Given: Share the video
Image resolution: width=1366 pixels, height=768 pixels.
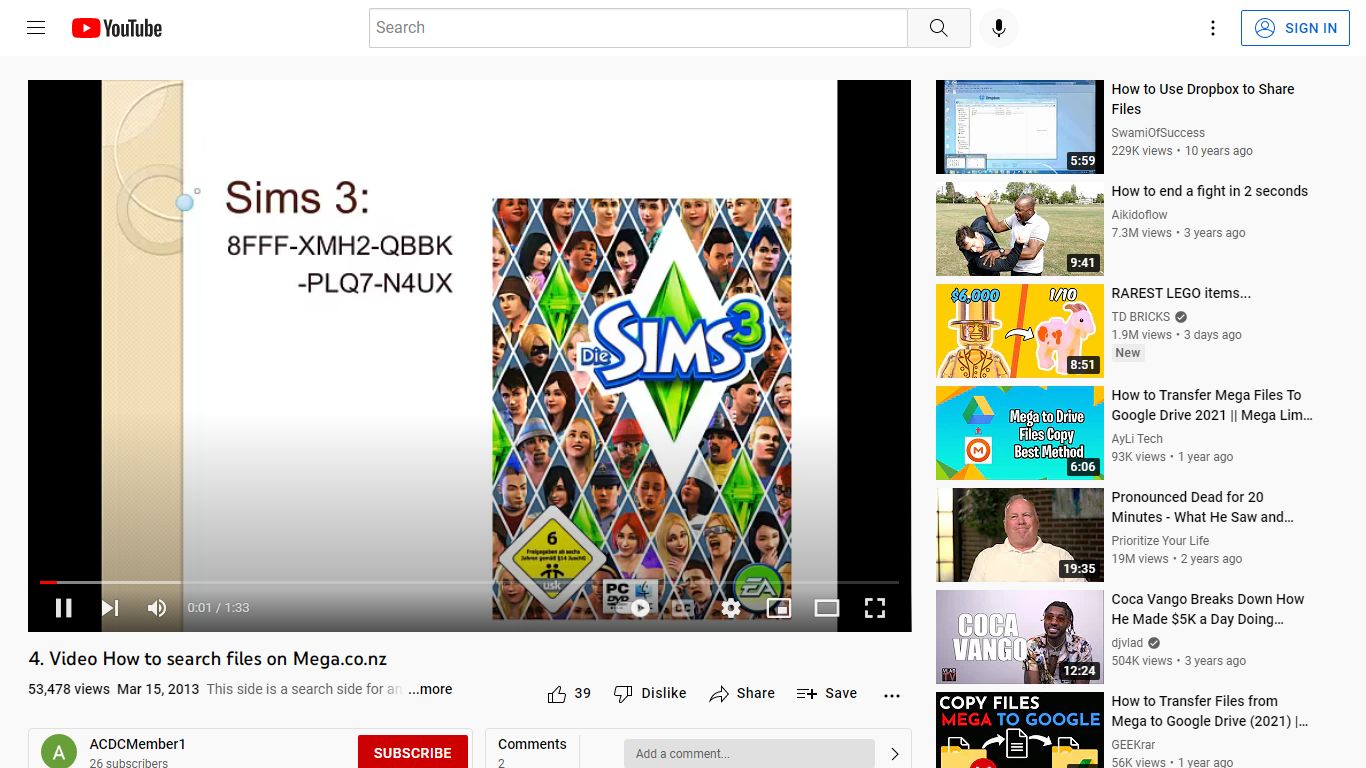Looking at the screenshot, I should tap(742, 693).
